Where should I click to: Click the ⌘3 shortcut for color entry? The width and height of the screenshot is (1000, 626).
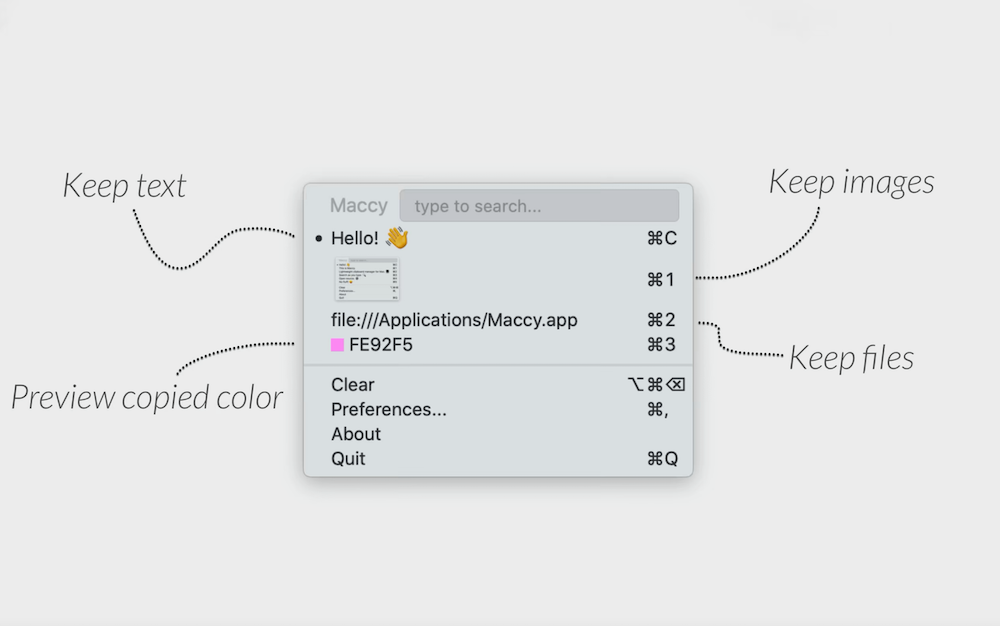pyautogui.click(x=661, y=345)
